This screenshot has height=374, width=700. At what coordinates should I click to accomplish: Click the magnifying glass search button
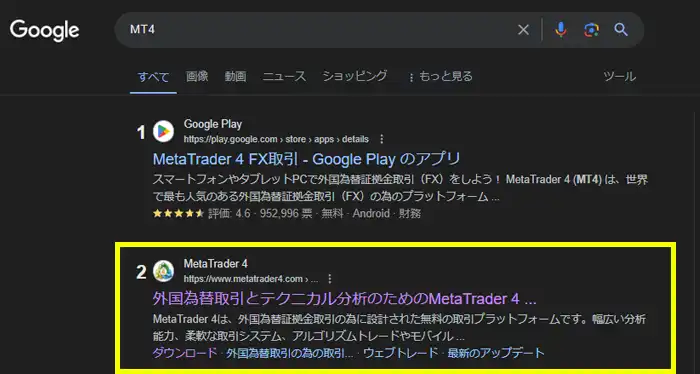point(621,30)
